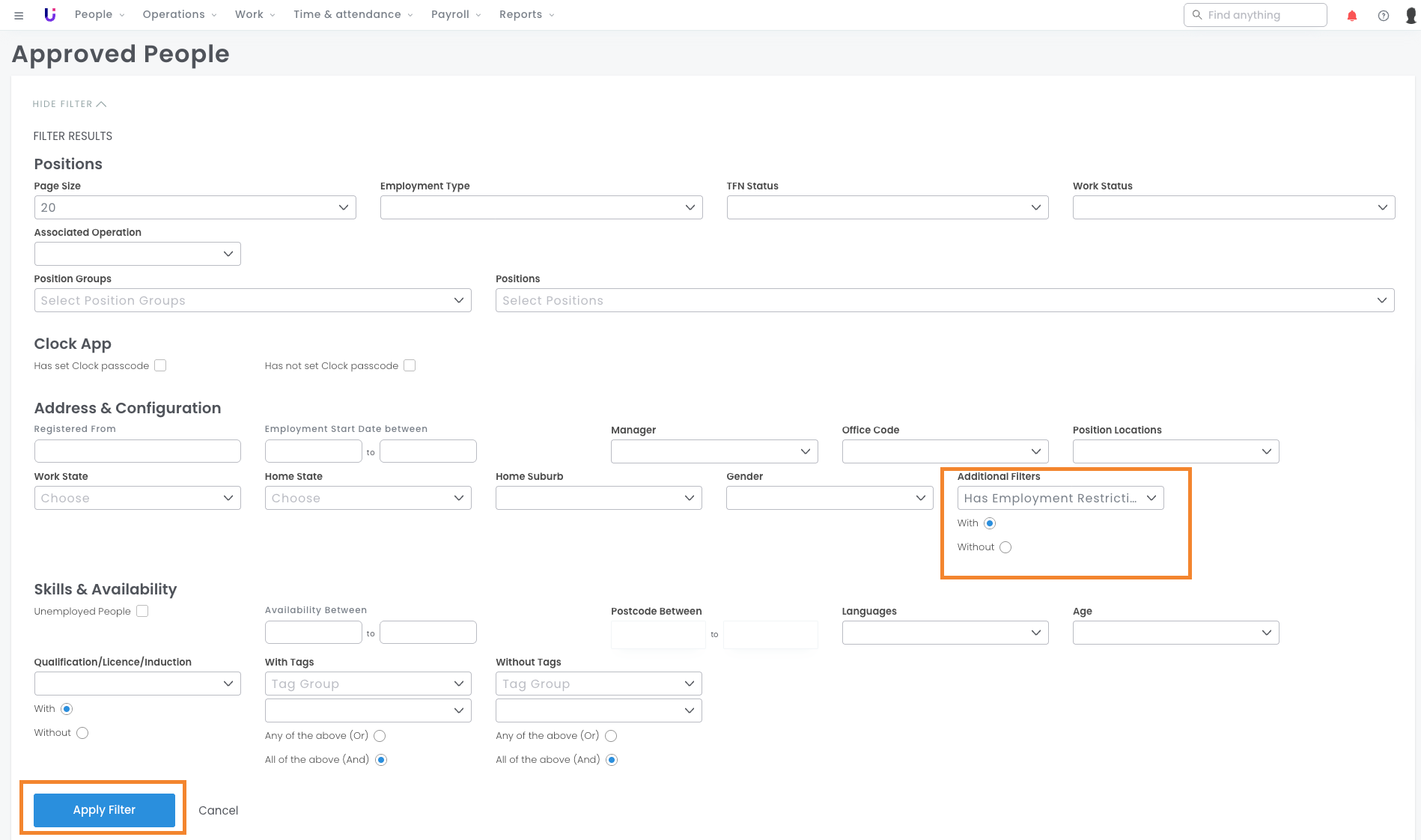The height and width of the screenshot is (840, 1421).
Task: Click the help question mark icon
Action: click(1383, 15)
